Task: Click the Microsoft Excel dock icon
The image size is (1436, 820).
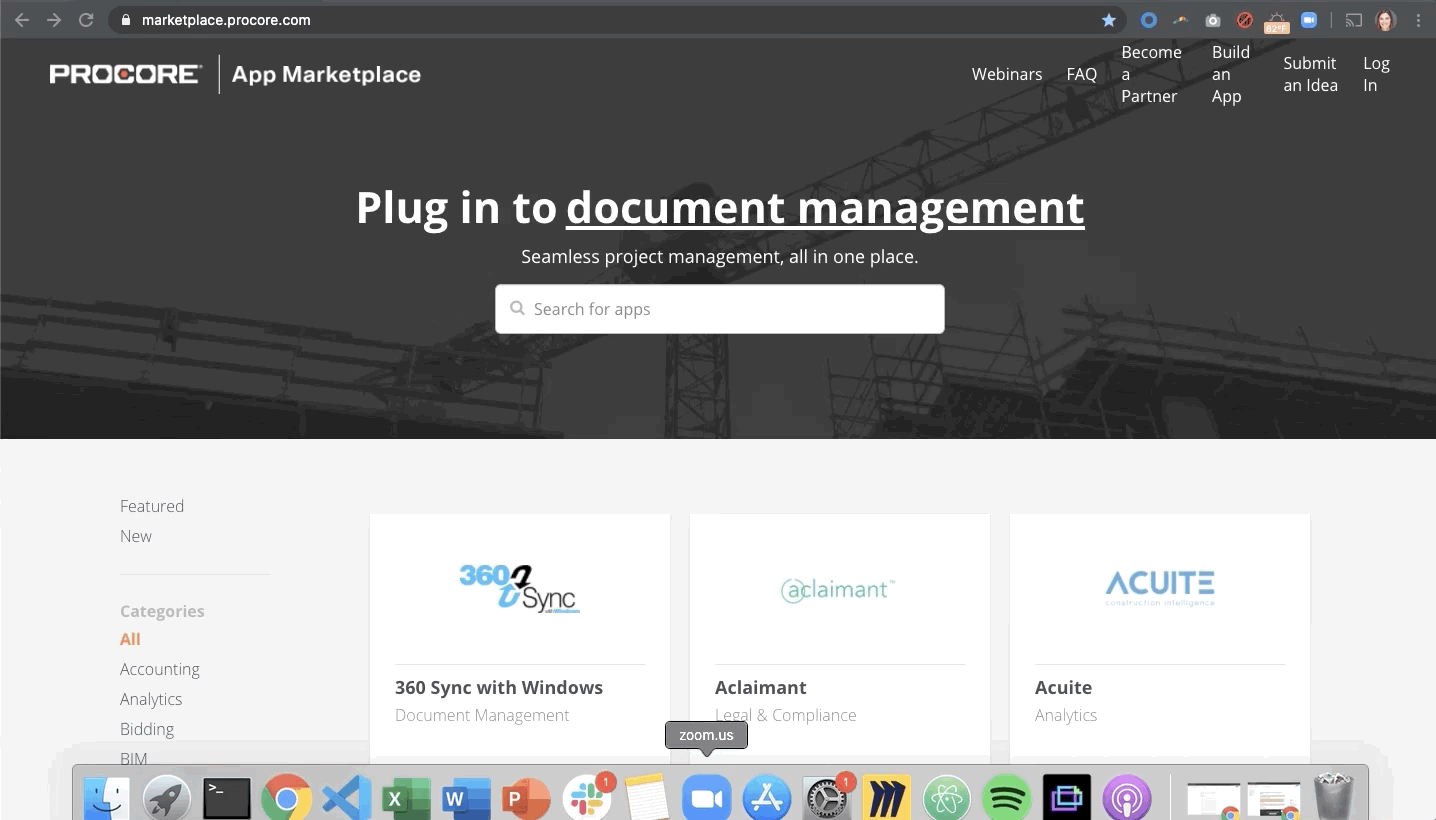Action: click(x=407, y=798)
